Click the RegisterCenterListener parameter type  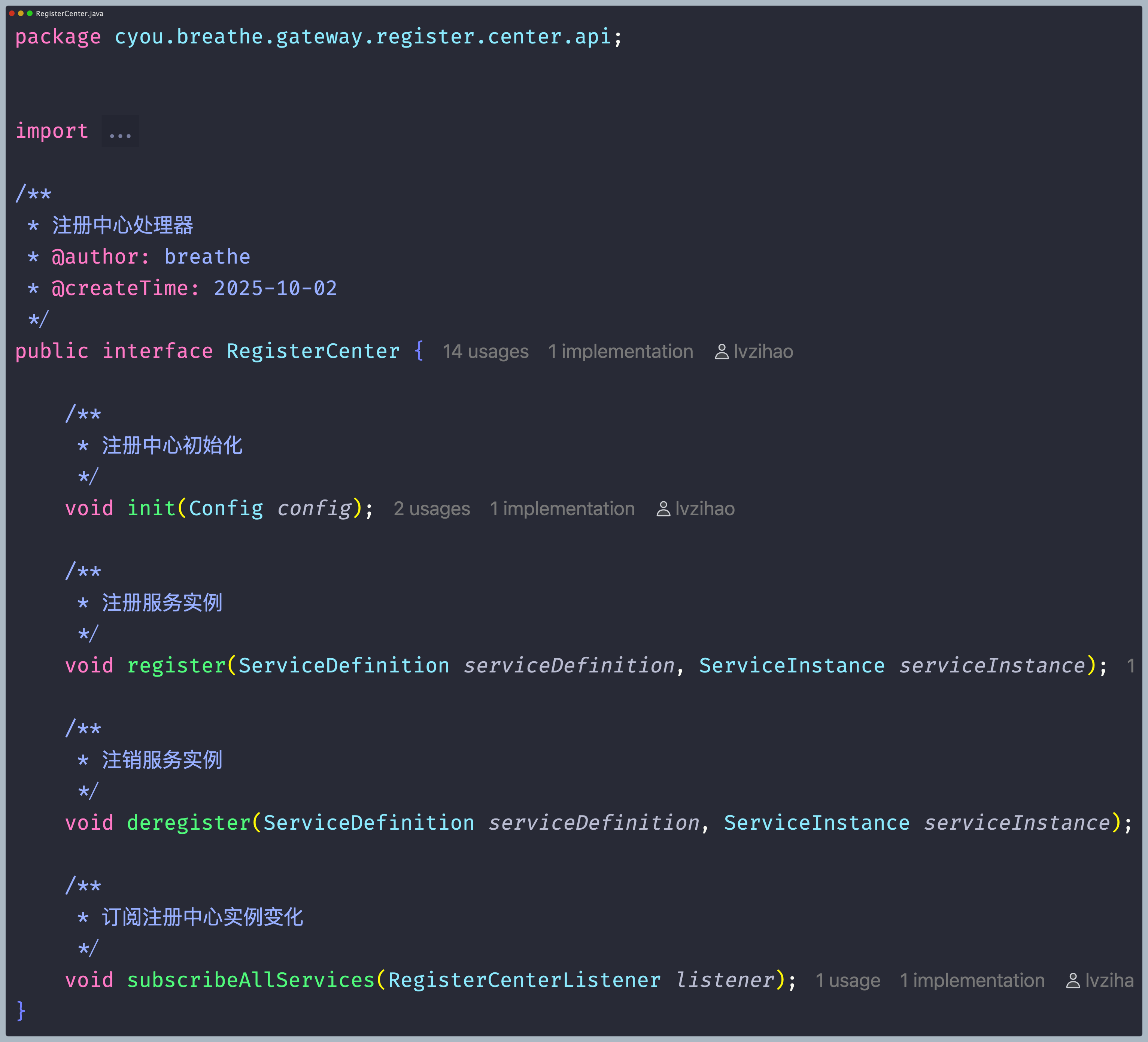tap(525, 980)
